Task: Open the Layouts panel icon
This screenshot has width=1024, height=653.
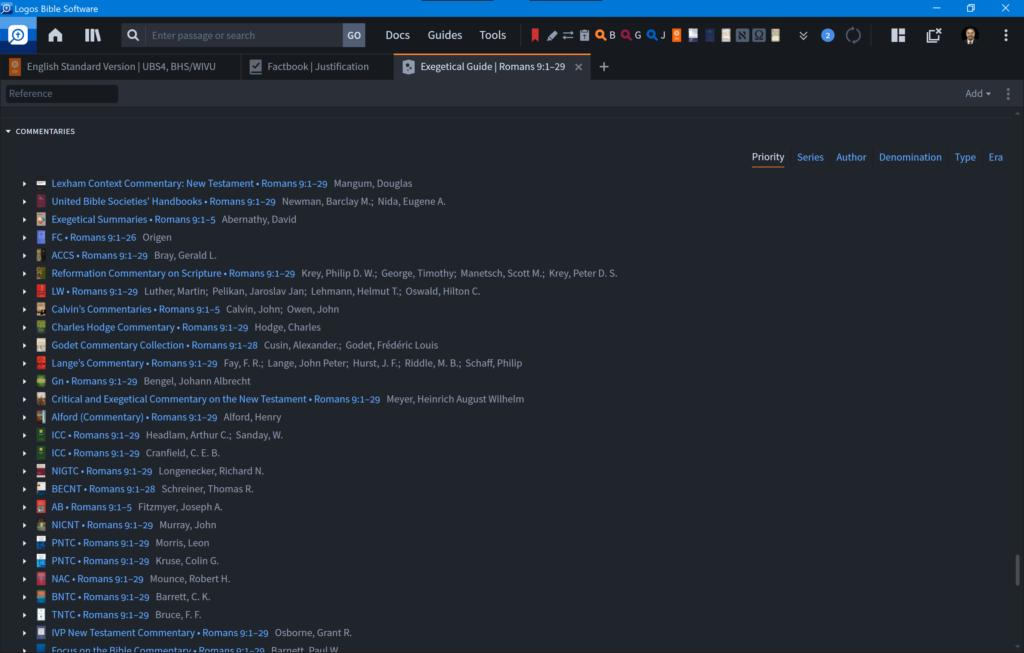Action: click(898, 35)
